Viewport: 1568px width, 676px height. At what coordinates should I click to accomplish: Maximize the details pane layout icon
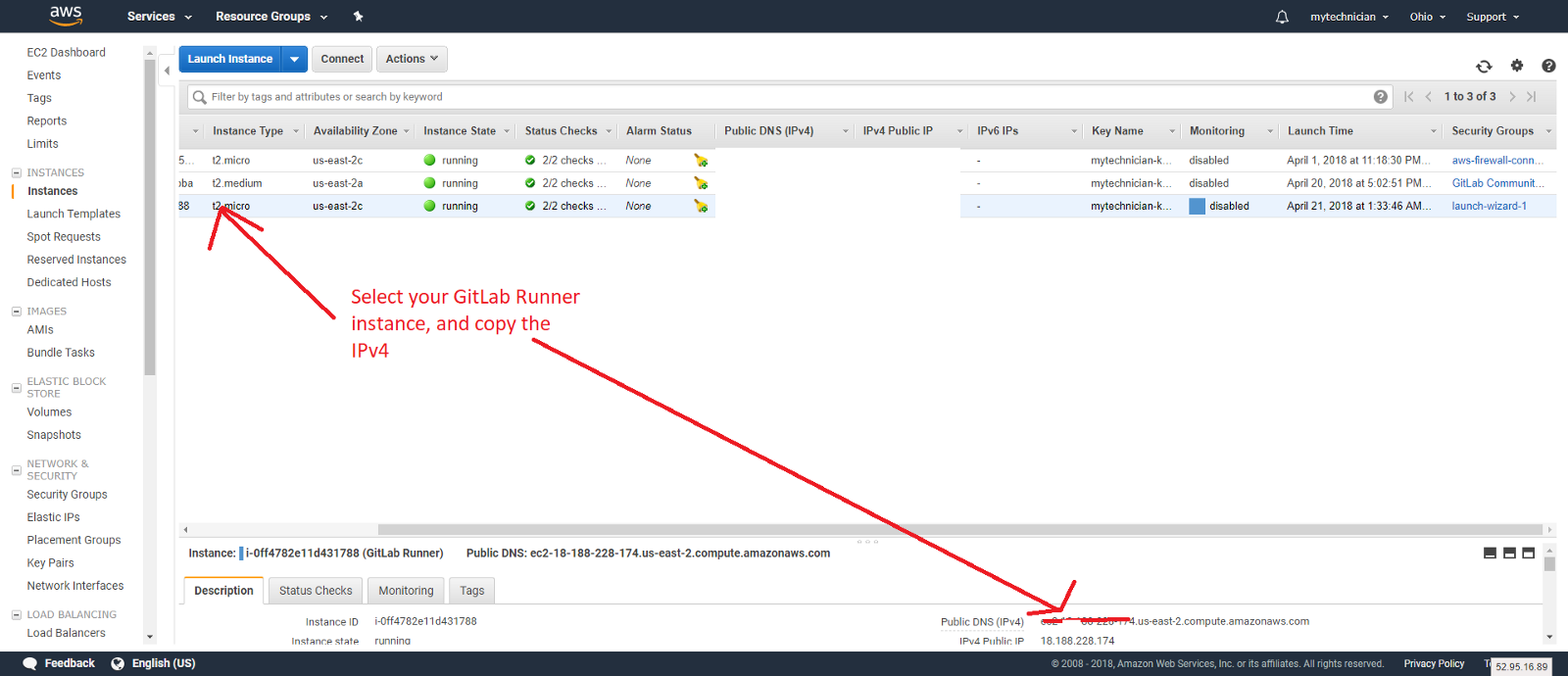pyautogui.click(x=1528, y=554)
